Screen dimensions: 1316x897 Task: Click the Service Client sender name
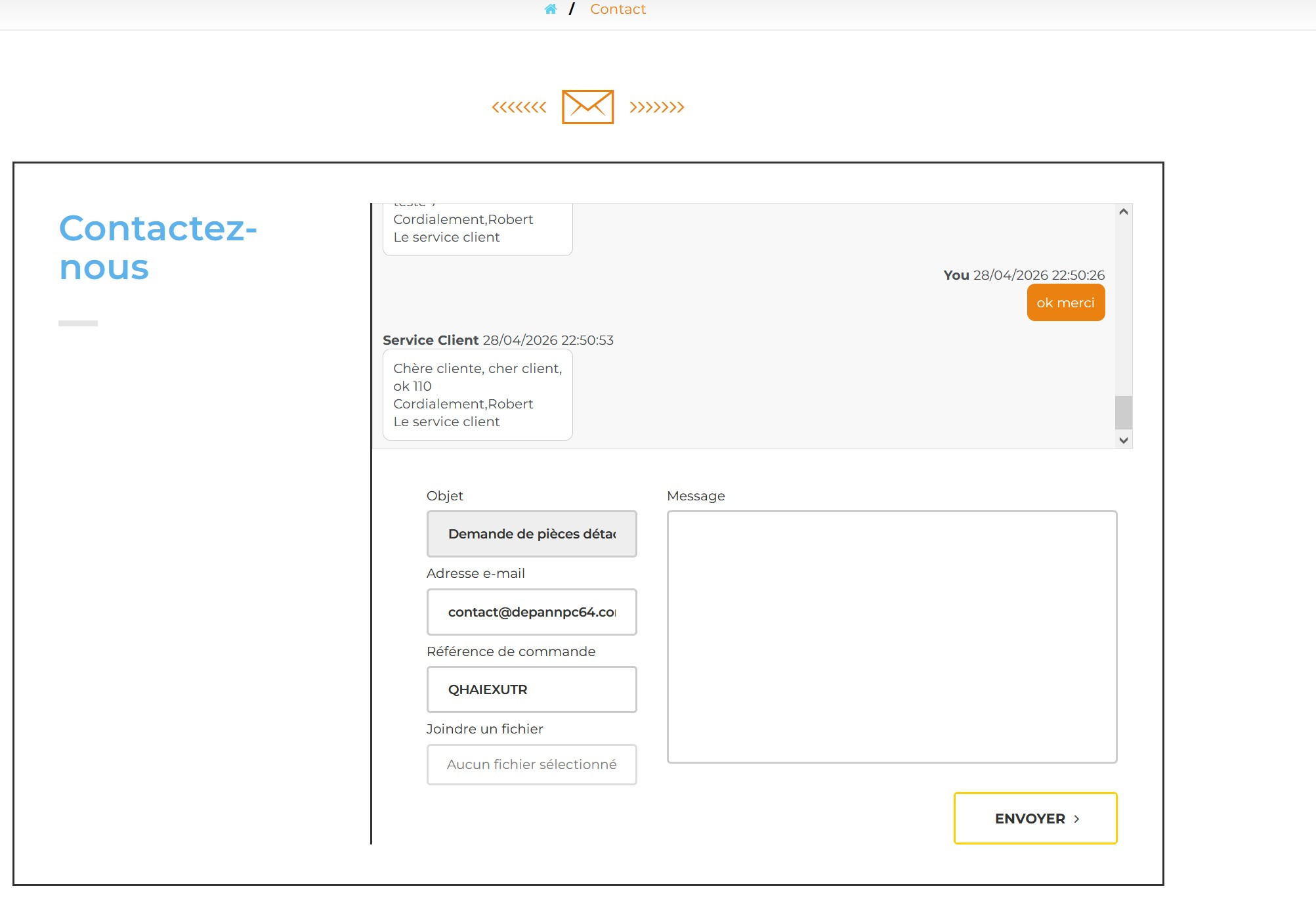[431, 340]
